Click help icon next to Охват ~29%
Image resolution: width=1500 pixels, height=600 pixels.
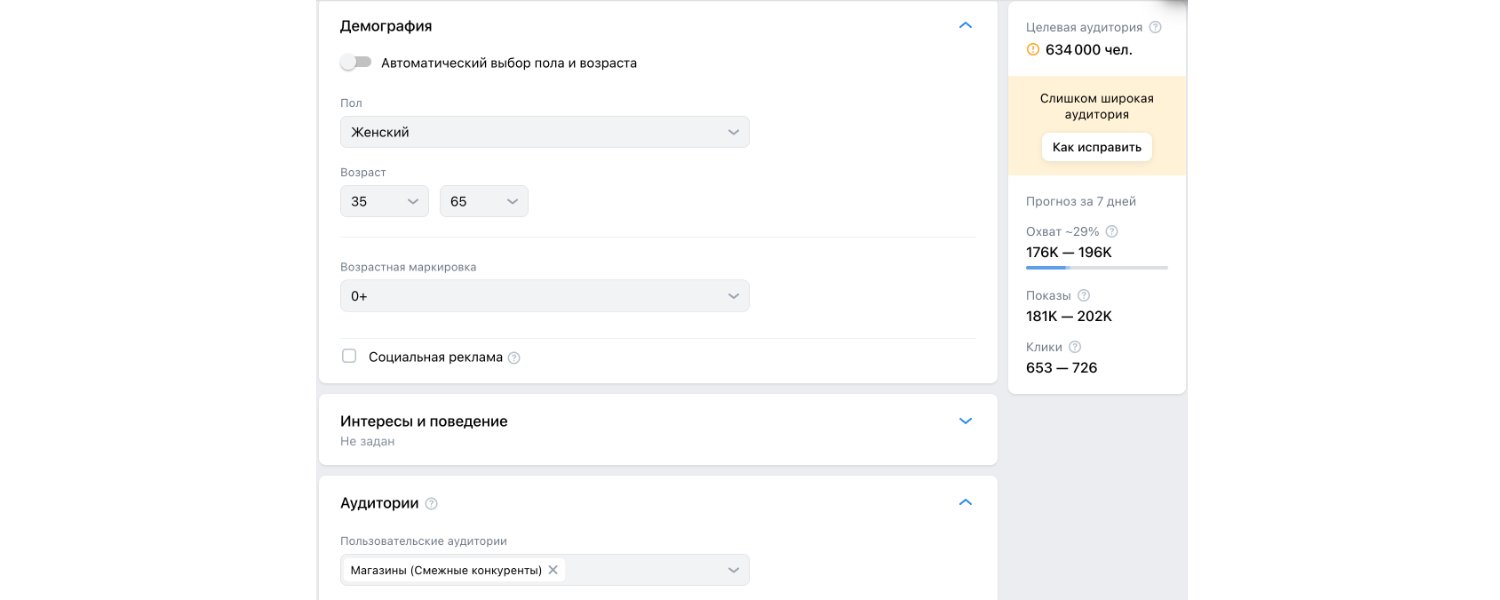(x=1112, y=231)
